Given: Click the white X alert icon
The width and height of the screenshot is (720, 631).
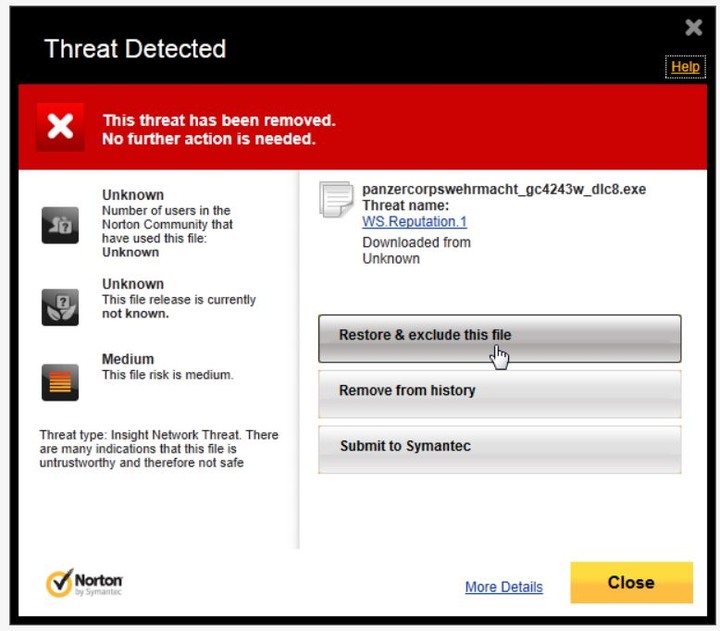Looking at the screenshot, I should click(60, 127).
